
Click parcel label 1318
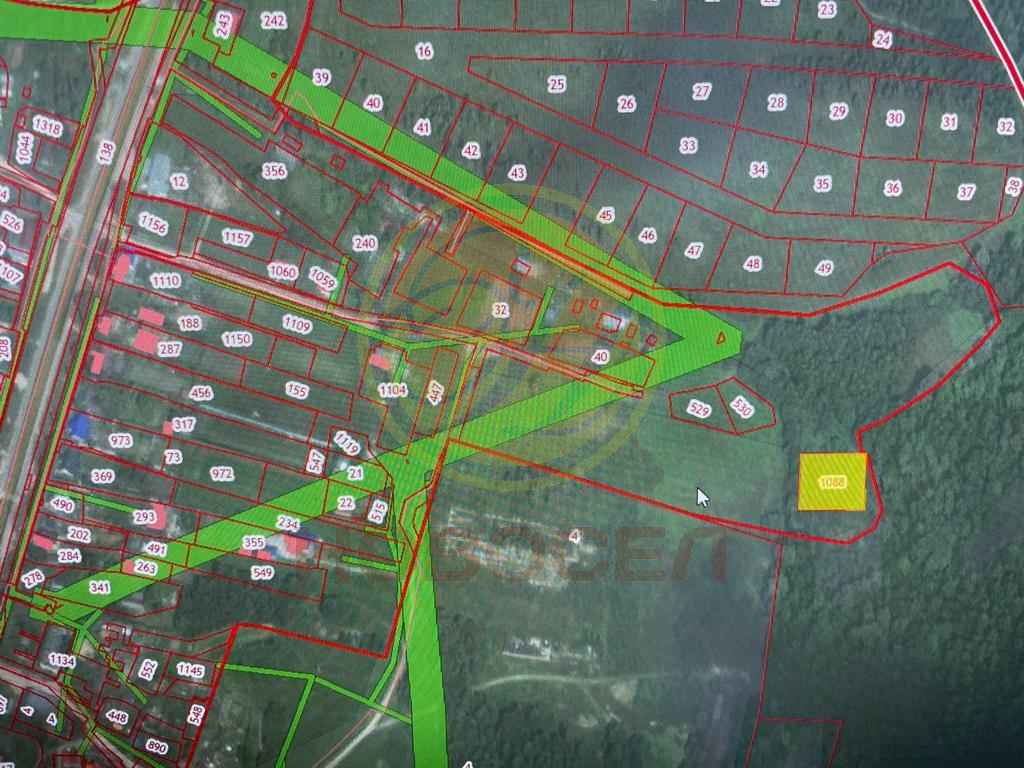click(47, 127)
